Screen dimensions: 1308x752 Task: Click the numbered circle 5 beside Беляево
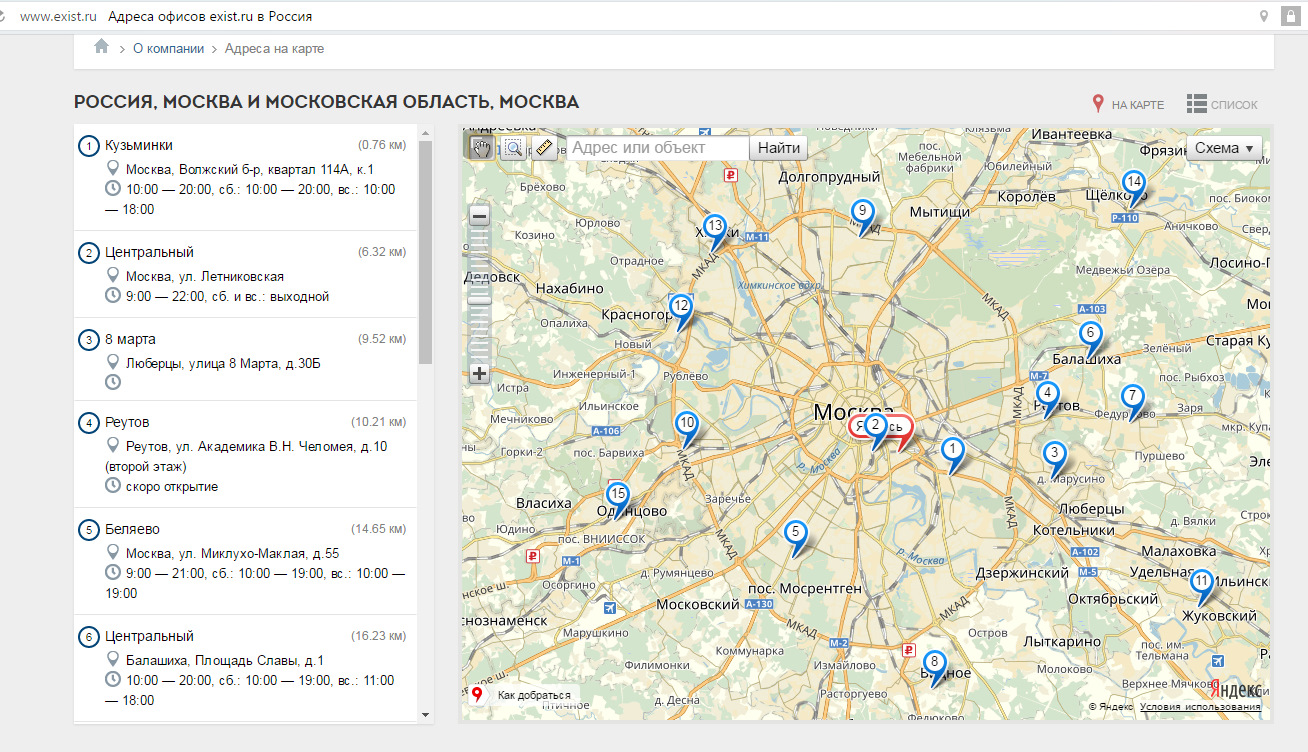(x=89, y=530)
